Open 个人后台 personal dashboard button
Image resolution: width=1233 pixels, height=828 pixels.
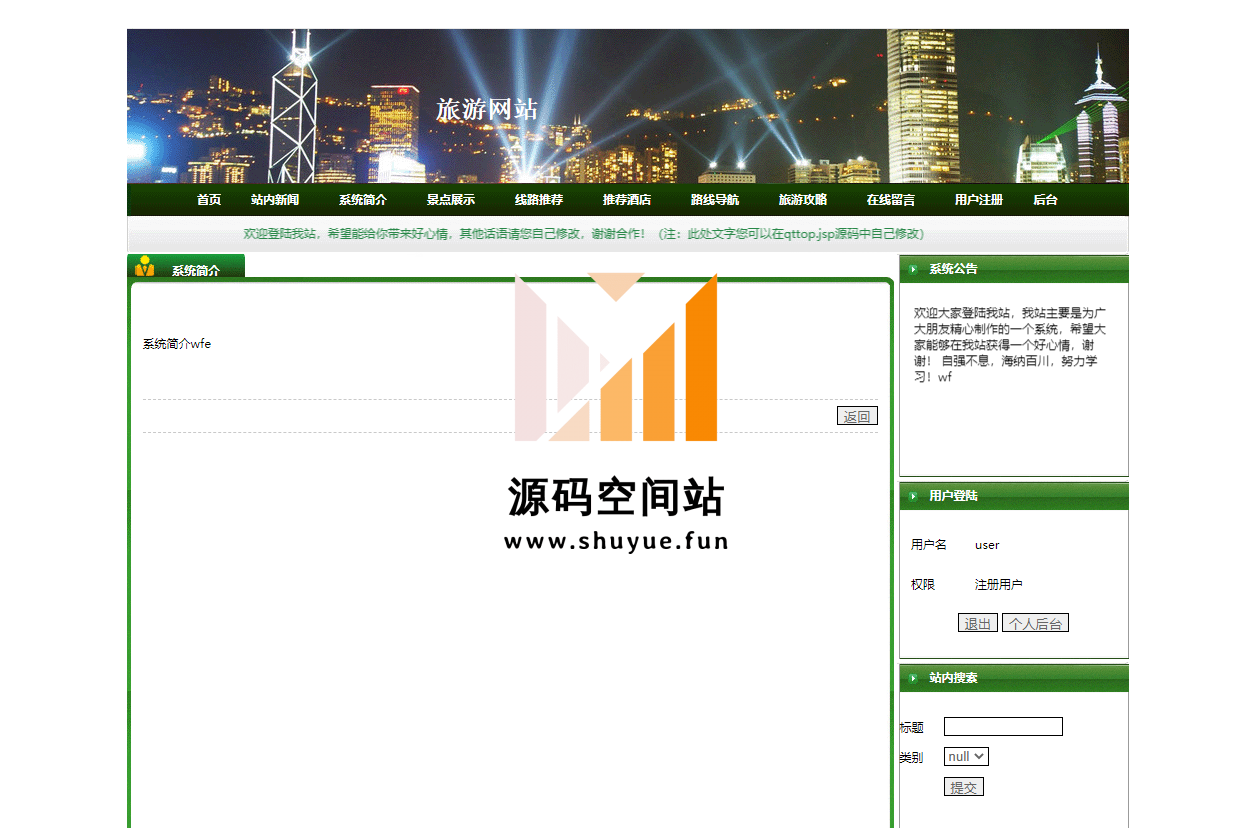(1035, 624)
